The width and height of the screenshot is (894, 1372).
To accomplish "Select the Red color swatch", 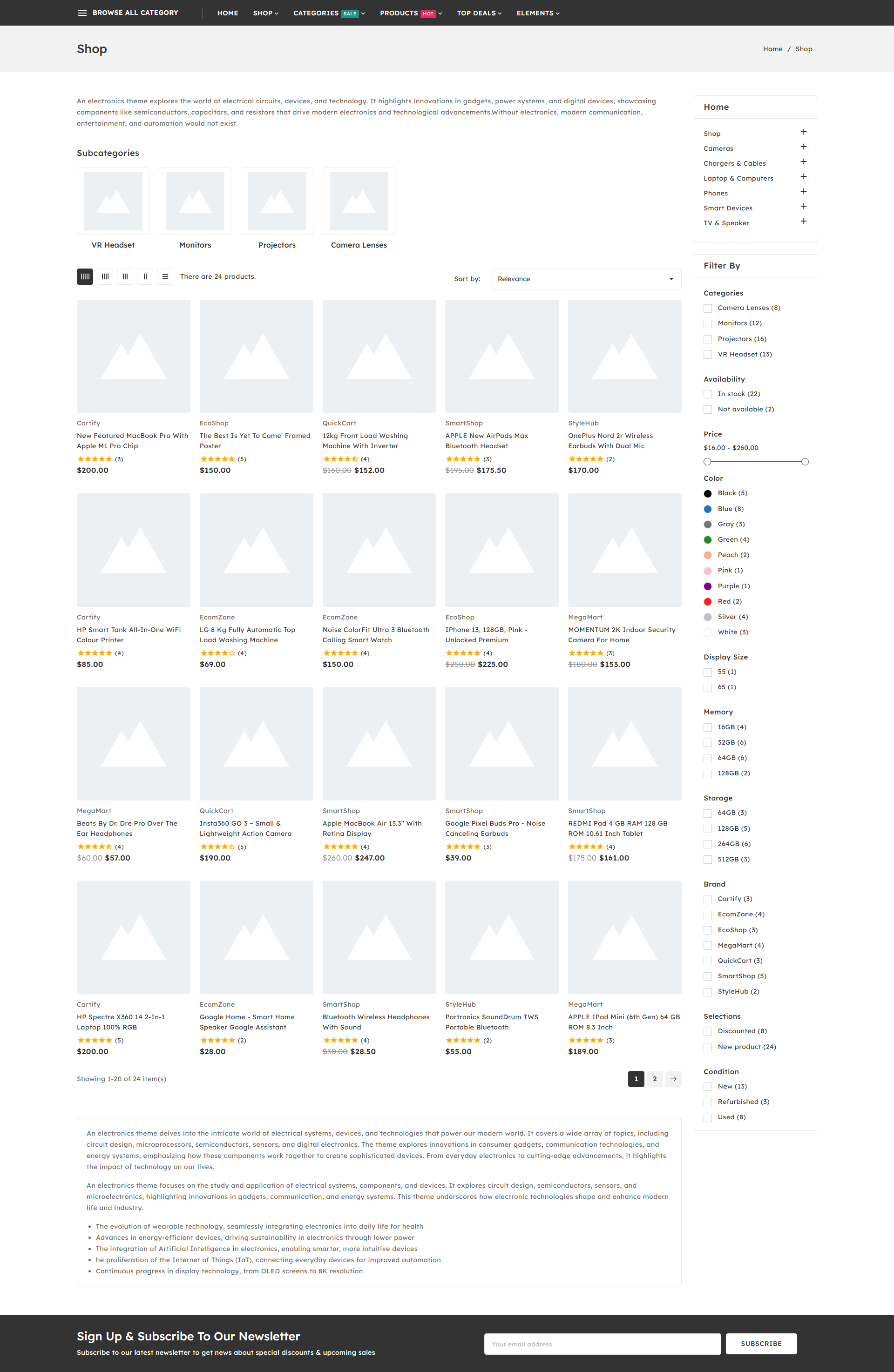I will coord(708,602).
